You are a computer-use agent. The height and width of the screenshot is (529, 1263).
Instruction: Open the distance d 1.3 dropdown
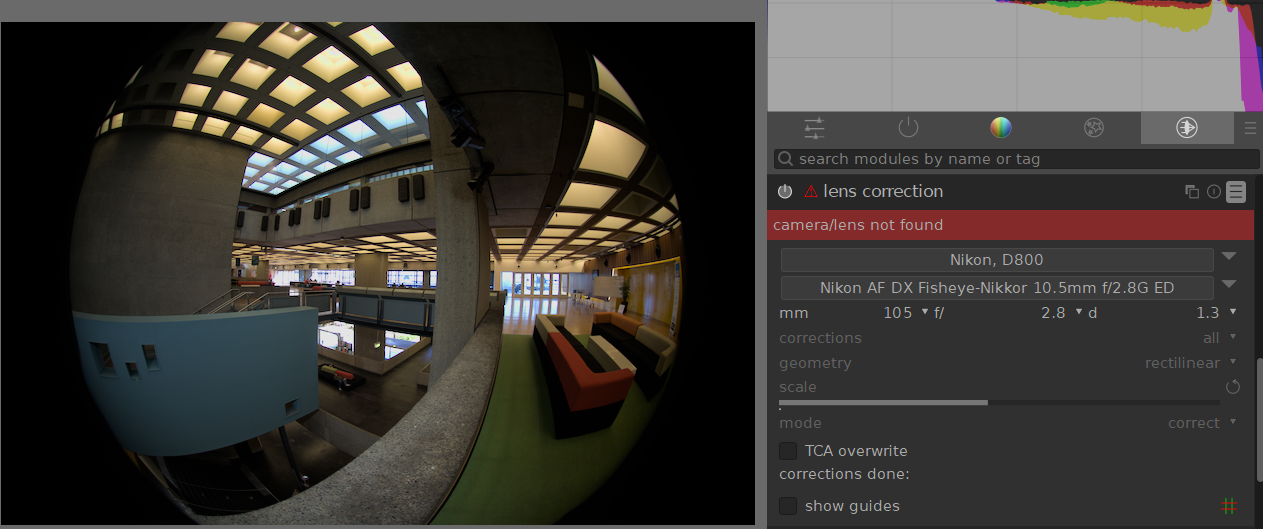(x=1163, y=313)
